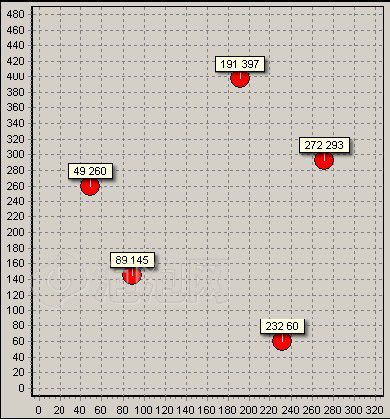Click the 272 293 tooltip label
390x419 pixels.
click(324, 145)
